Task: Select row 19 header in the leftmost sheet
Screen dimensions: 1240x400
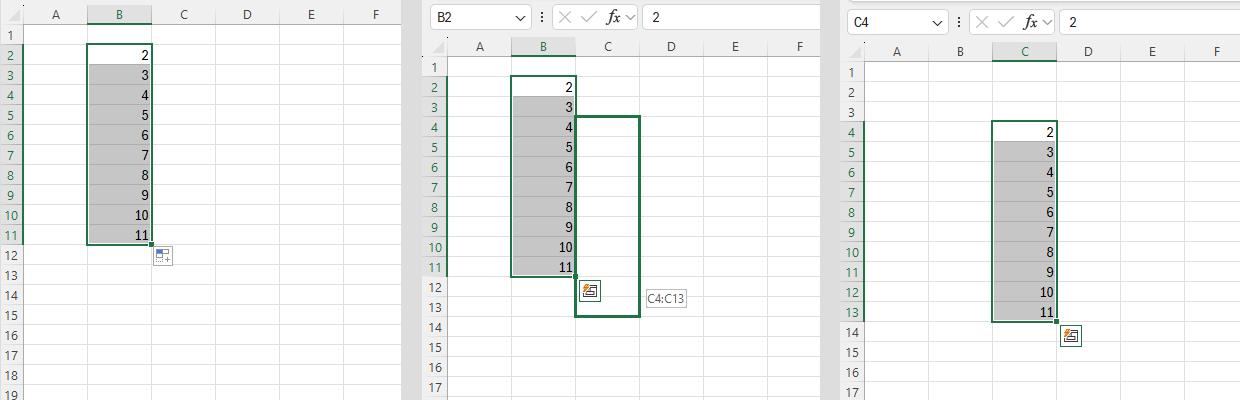Action: point(11,394)
